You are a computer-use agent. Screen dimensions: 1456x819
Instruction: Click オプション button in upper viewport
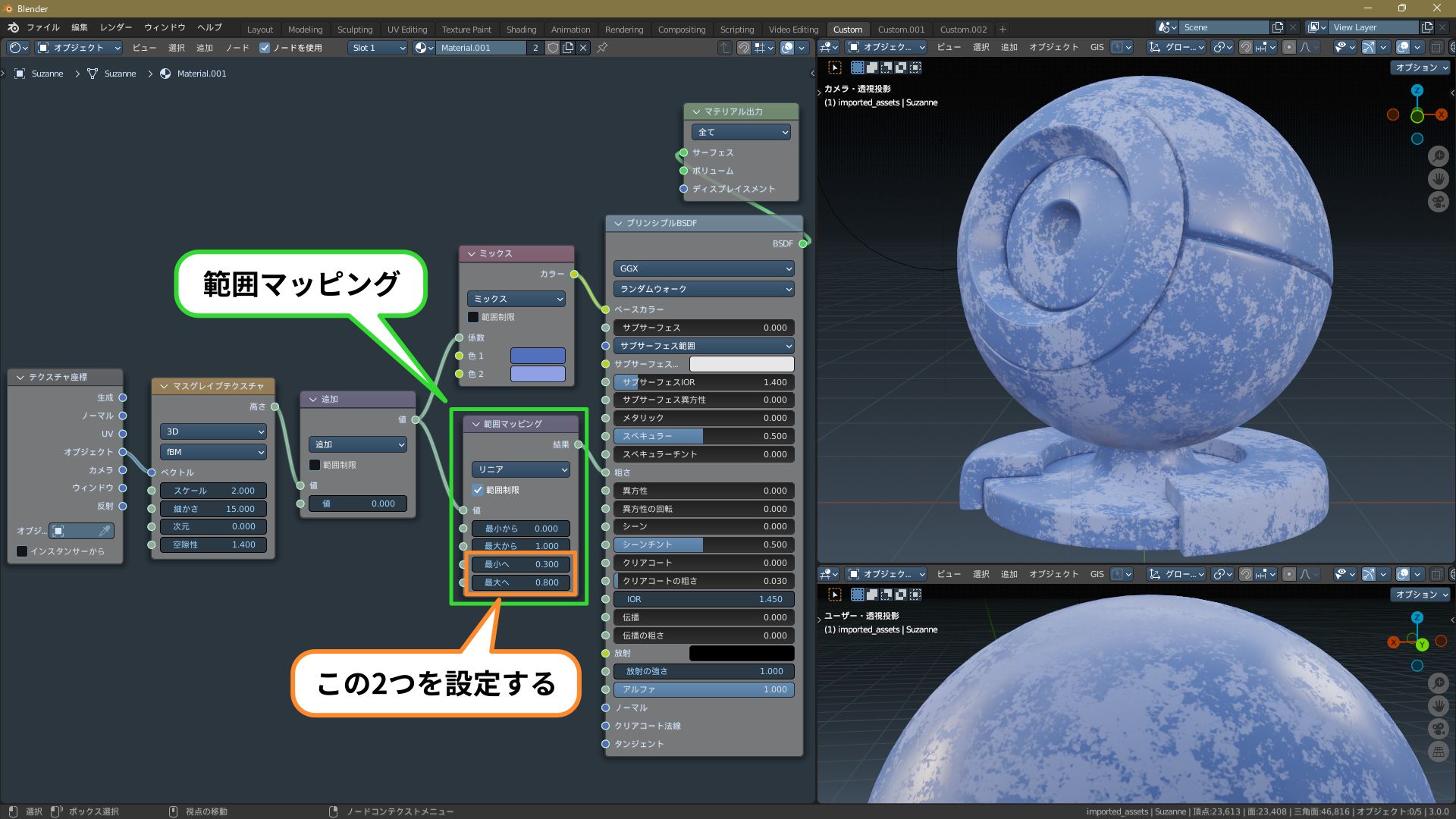pos(1421,67)
